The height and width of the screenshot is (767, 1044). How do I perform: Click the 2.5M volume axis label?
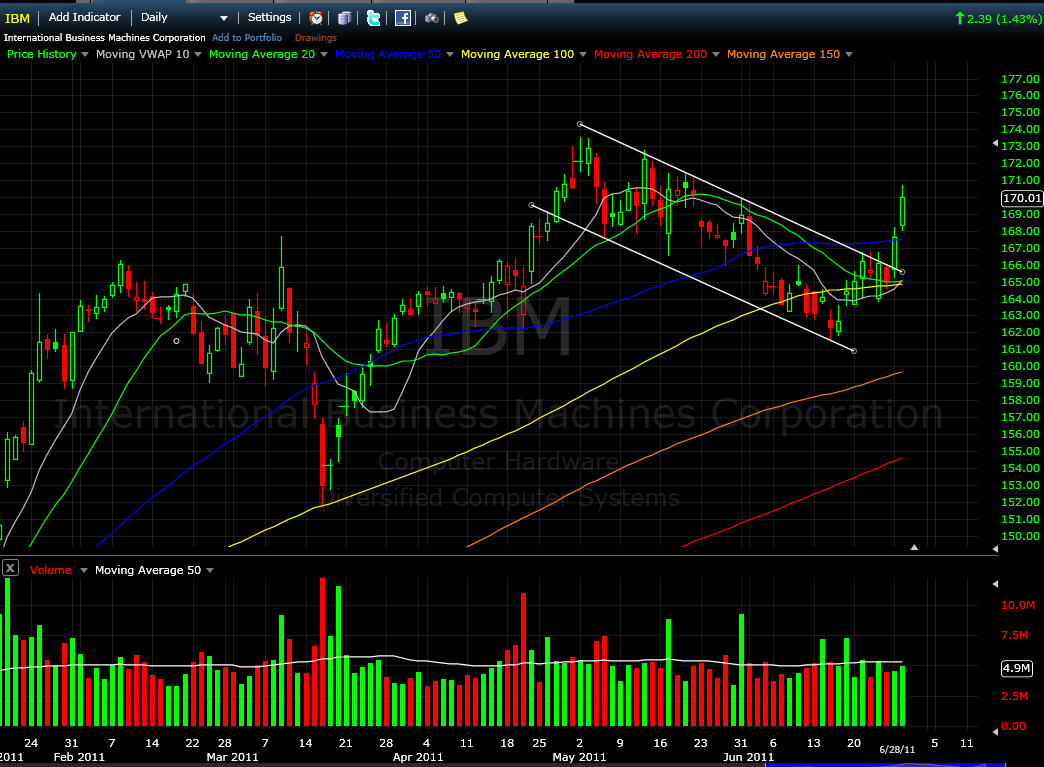tap(1015, 696)
